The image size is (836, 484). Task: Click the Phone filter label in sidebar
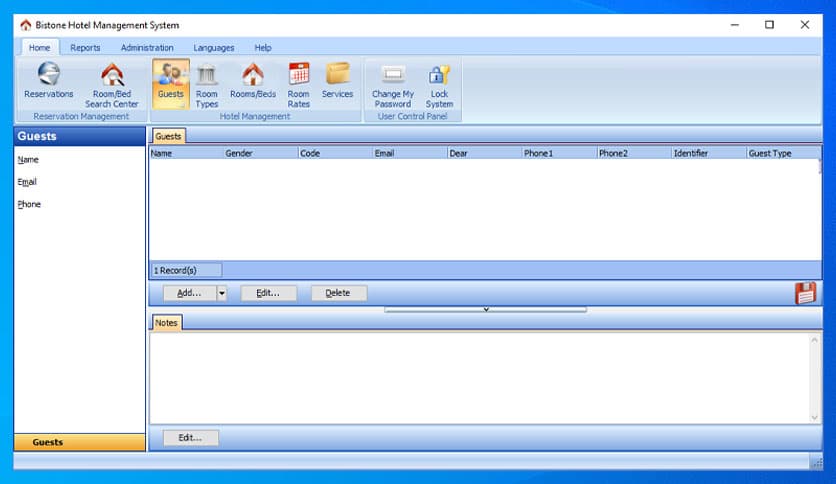click(29, 204)
